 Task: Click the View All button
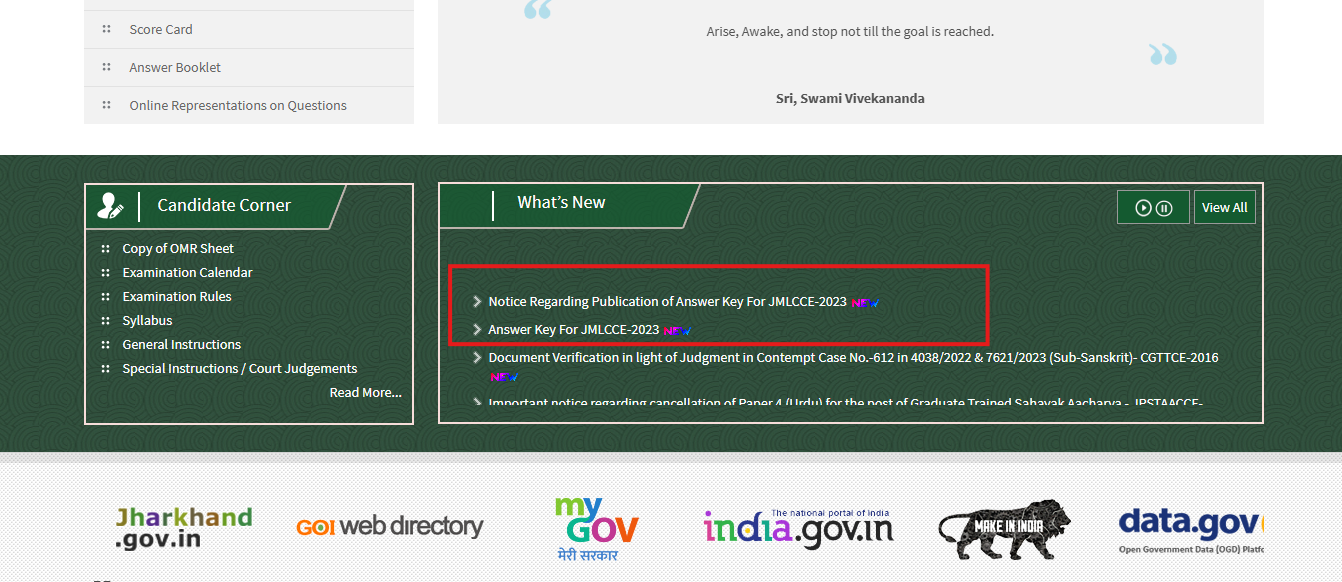[1224, 206]
